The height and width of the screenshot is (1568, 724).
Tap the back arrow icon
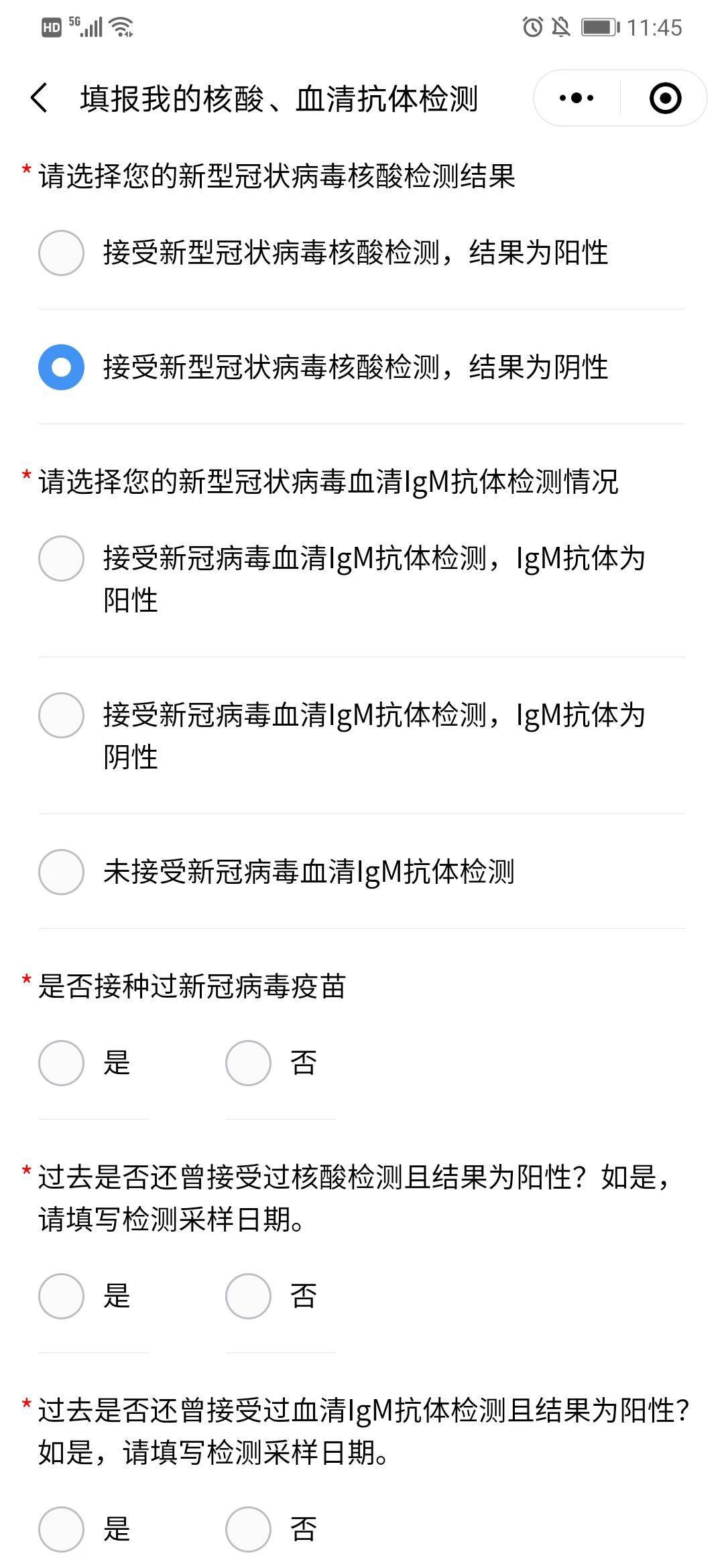point(40,99)
